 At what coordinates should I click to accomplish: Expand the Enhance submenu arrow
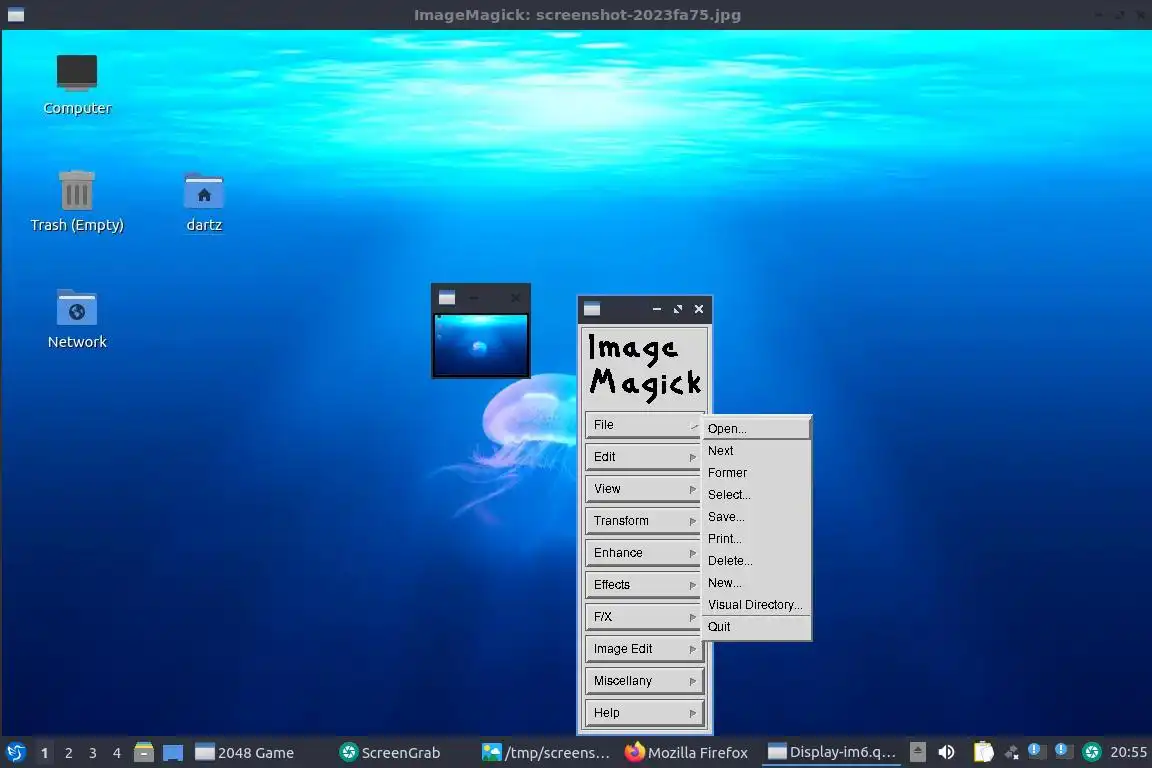point(692,553)
